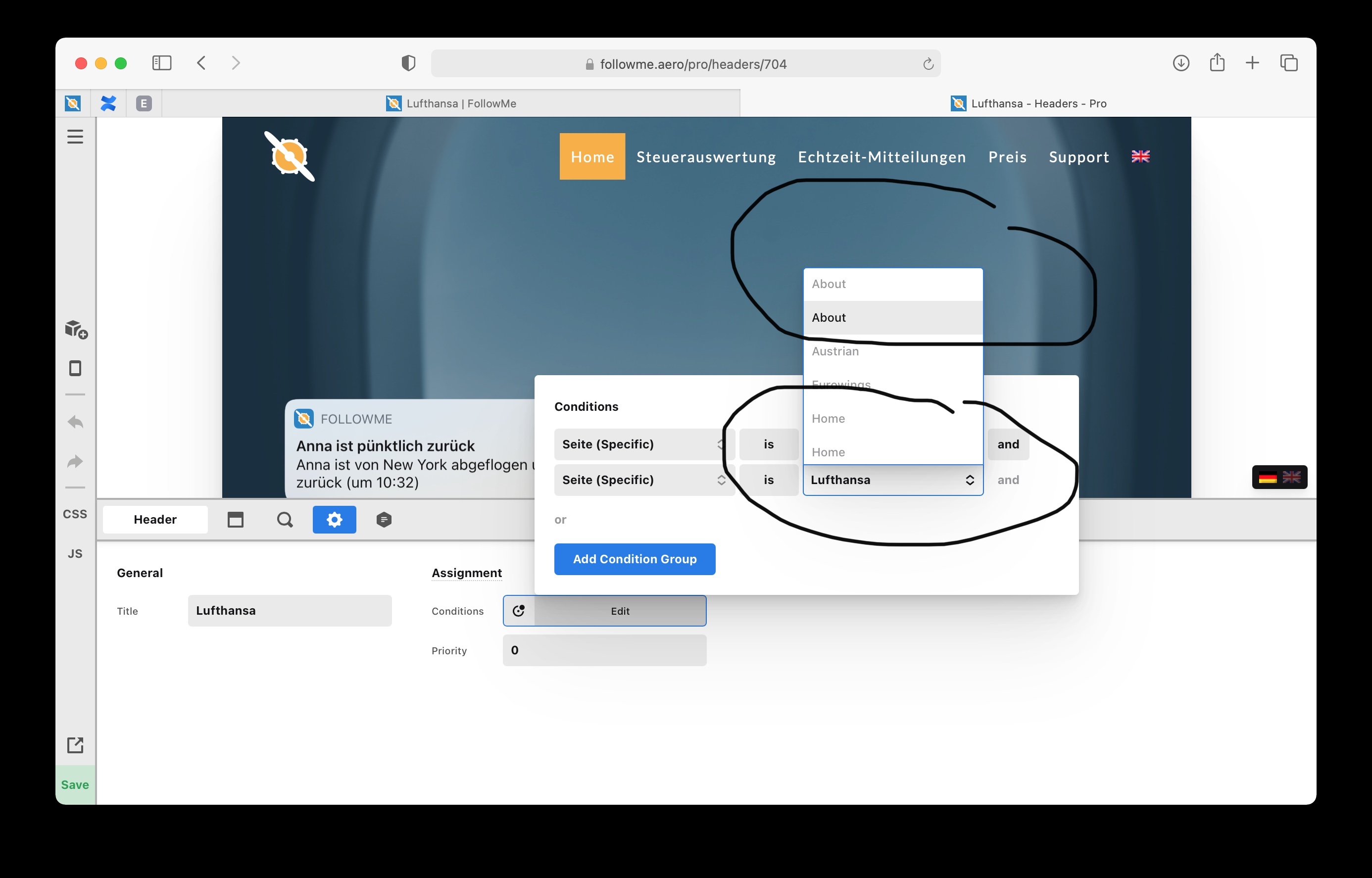
Task: Open Steuerauswertung nav item
Action: [706, 157]
